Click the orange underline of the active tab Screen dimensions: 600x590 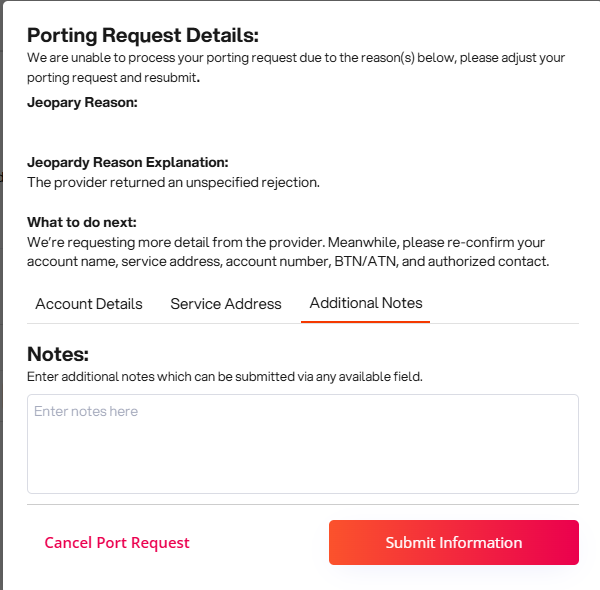365,322
